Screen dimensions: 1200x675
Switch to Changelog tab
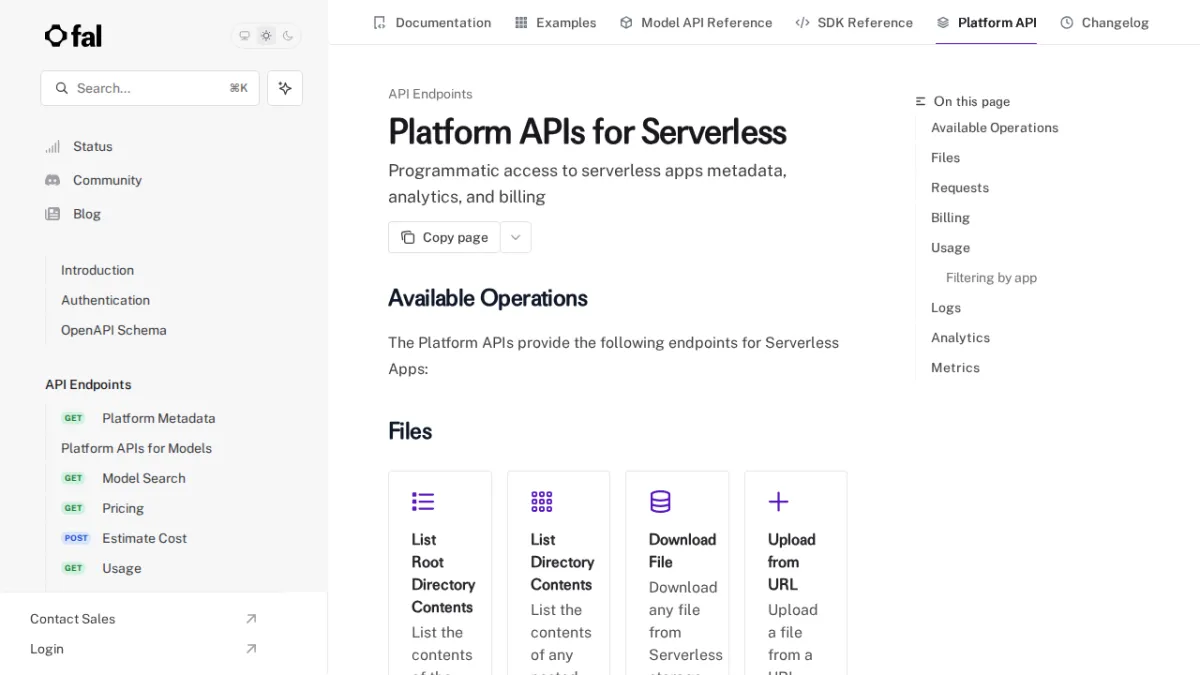[x=1104, y=22]
